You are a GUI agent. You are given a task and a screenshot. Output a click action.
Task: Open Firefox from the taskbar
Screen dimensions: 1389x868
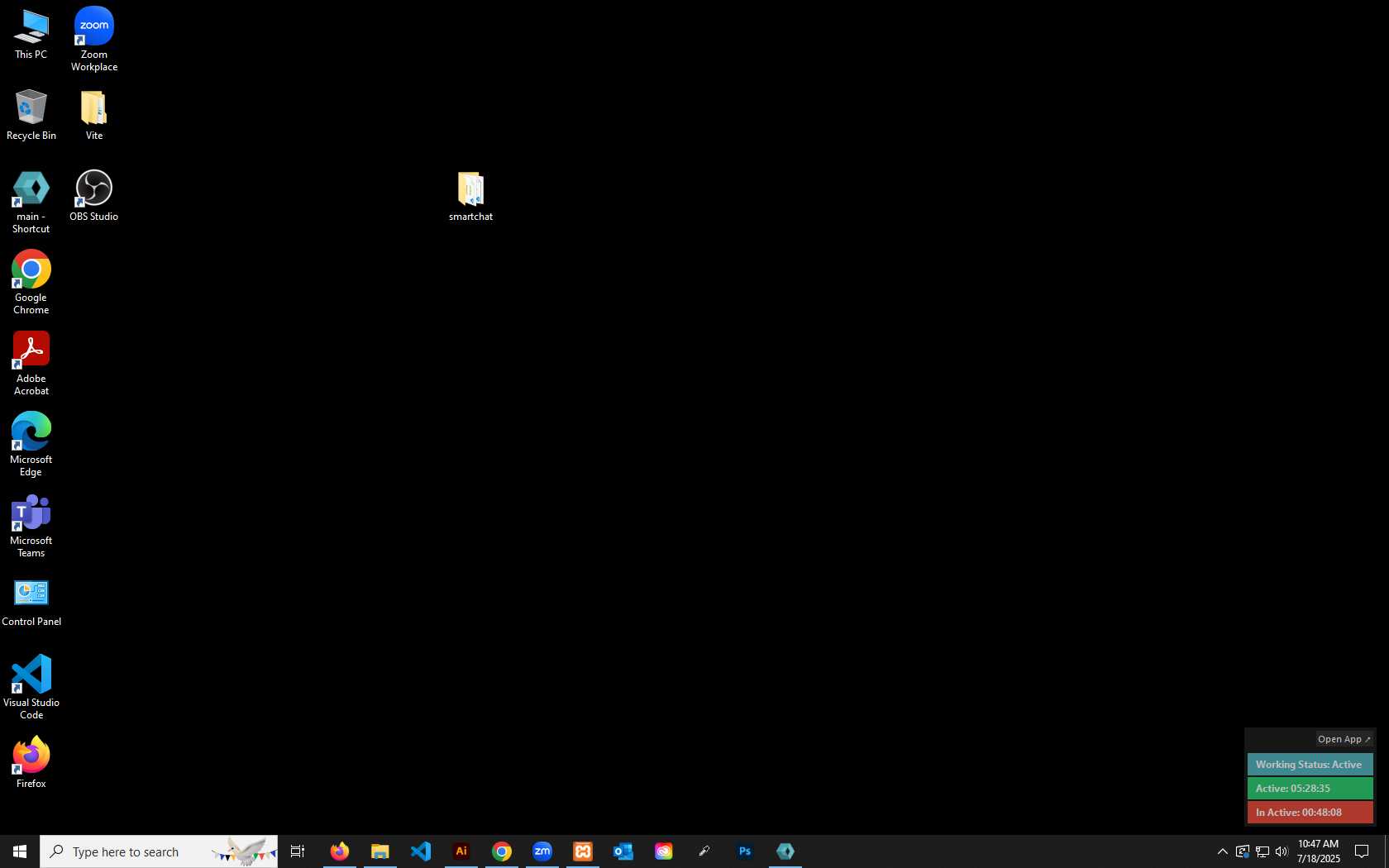click(x=340, y=851)
